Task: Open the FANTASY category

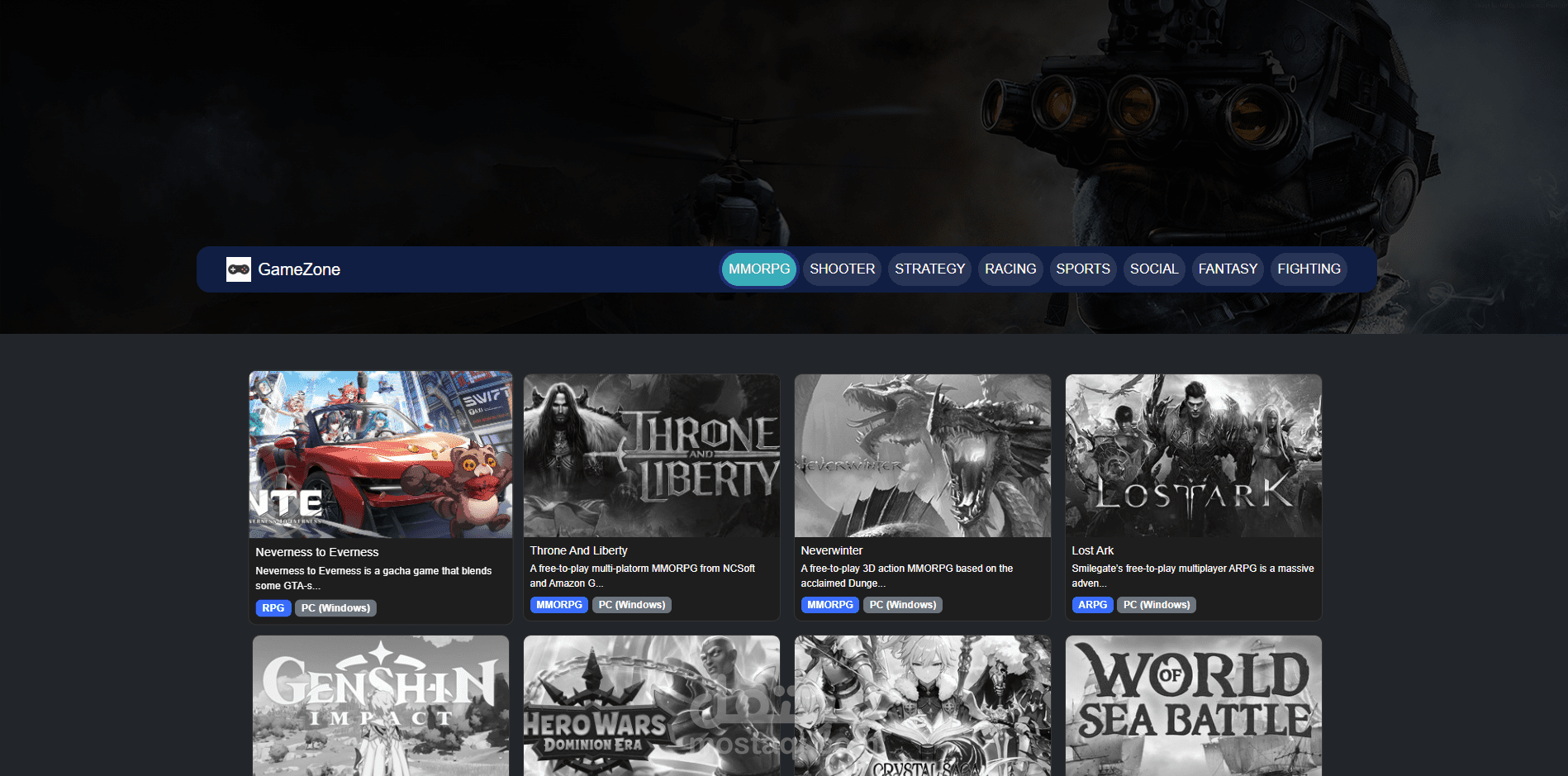Action: 1228,269
